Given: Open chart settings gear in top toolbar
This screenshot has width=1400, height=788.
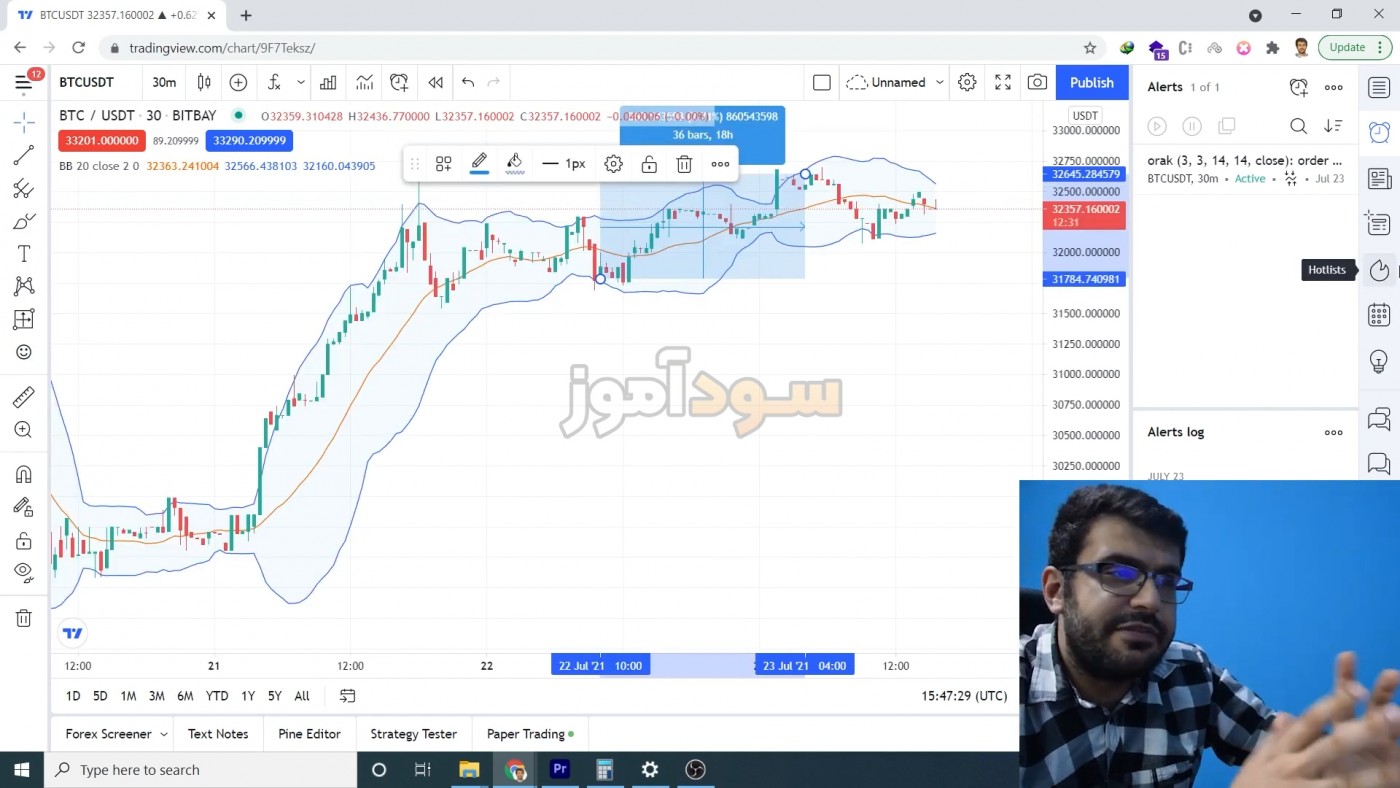Looking at the screenshot, I should [967, 82].
